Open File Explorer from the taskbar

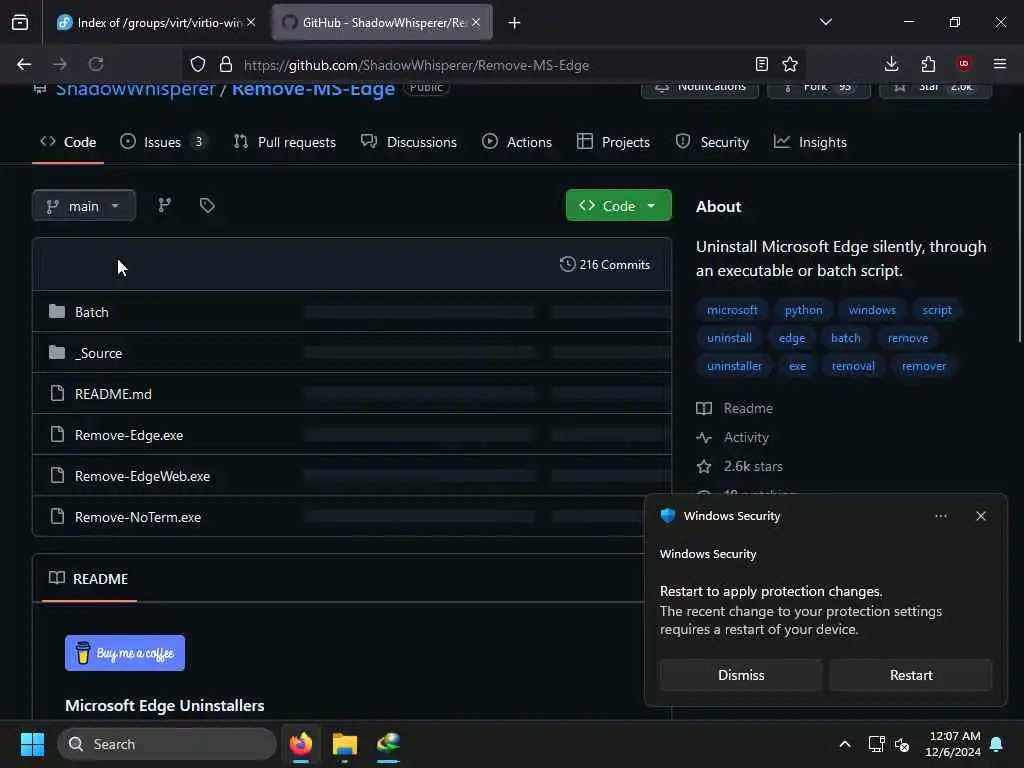345,744
